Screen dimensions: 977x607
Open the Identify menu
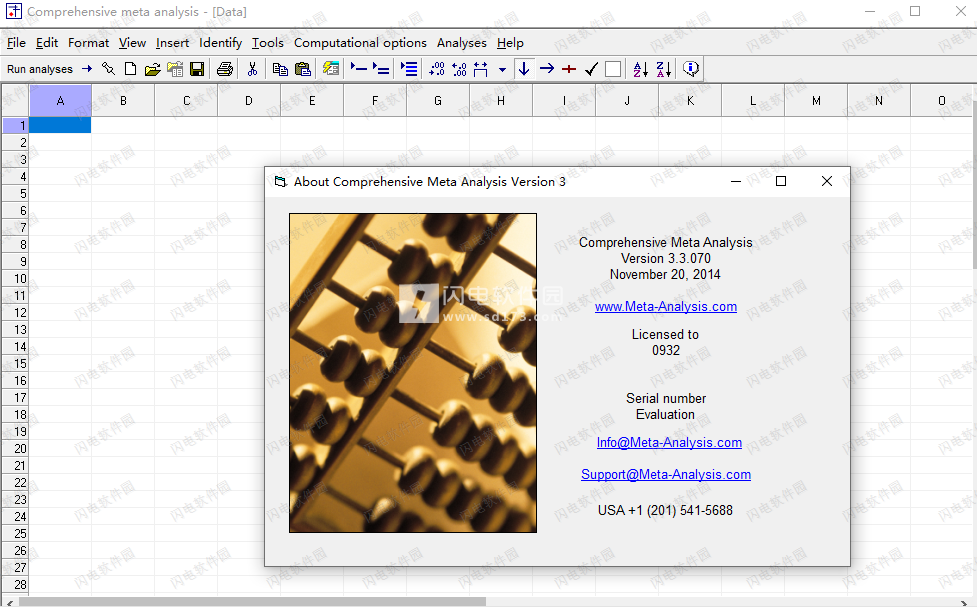221,42
